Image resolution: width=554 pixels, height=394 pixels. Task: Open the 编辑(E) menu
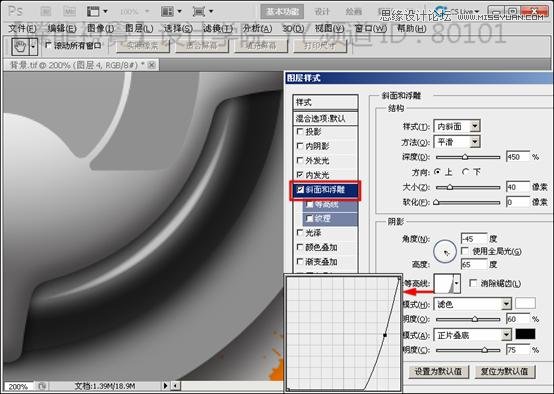click(62, 28)
